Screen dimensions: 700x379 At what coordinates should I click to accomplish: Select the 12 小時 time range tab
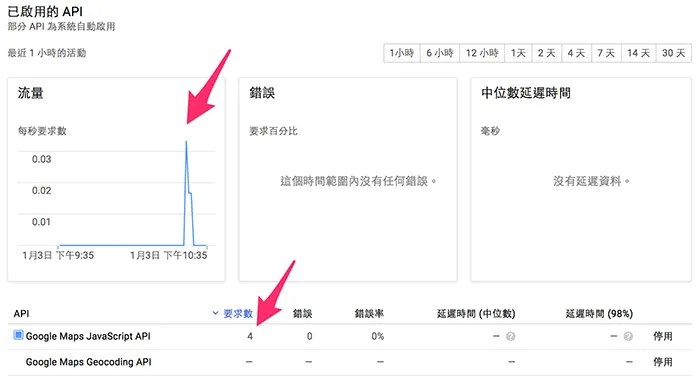[x=482, y=53]
